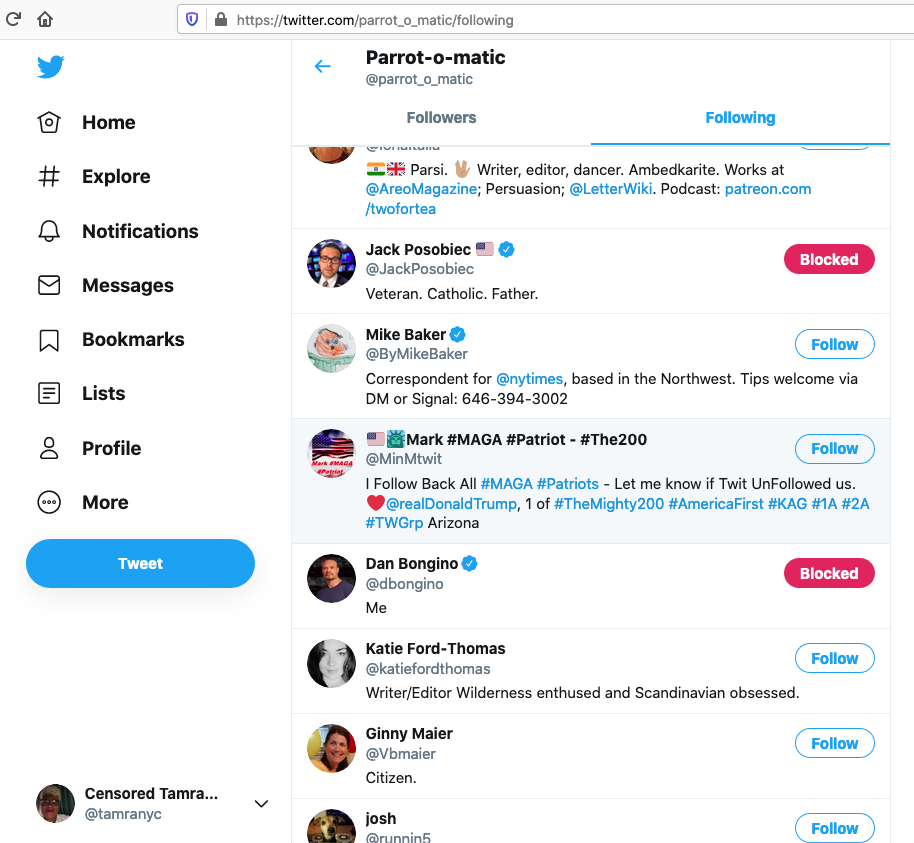
Task: Open Notifications bell icon
Action: click(49, 231)
